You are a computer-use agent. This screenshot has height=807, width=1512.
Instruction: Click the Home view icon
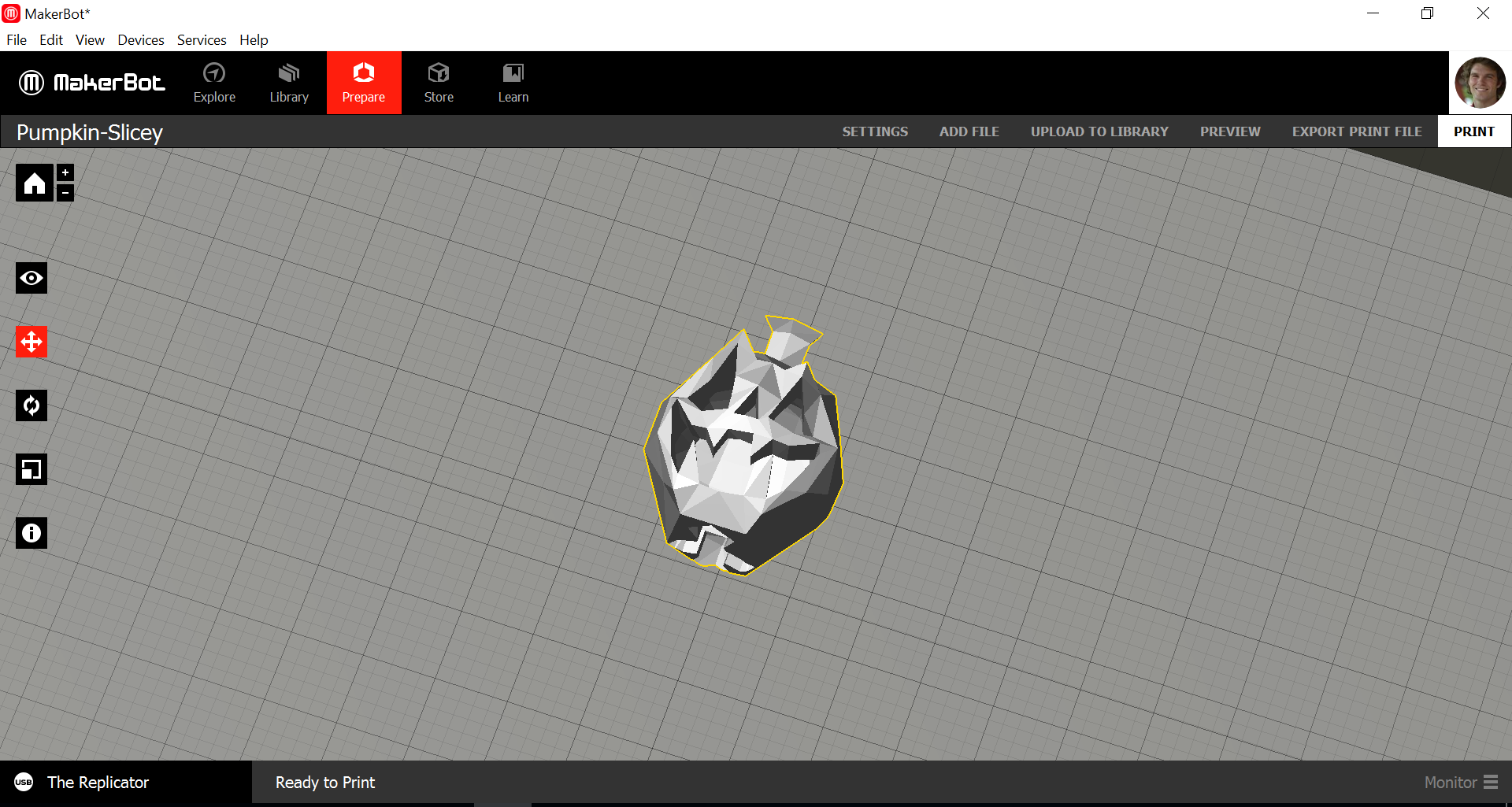pyautogui.click(x=34, y=183)
